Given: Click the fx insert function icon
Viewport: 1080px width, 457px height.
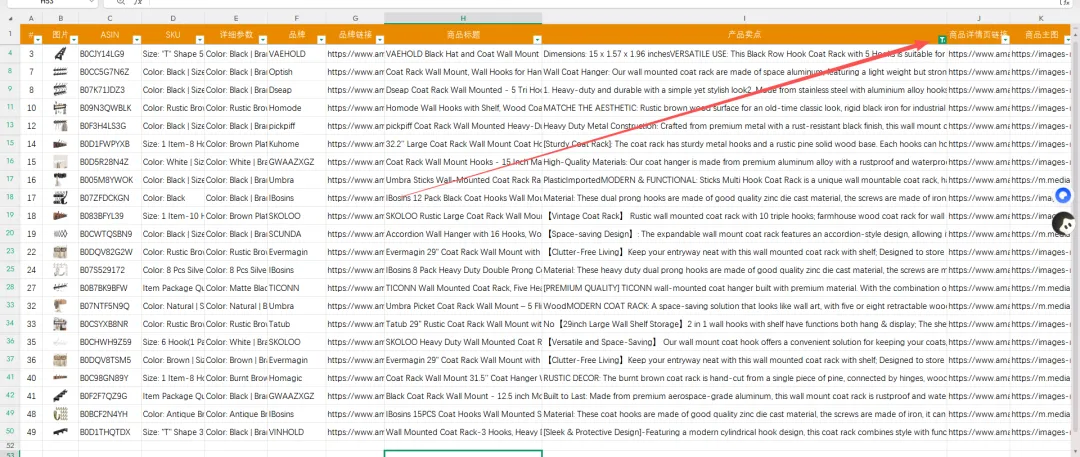Looking at the screenshot, I should click(138, 2).
